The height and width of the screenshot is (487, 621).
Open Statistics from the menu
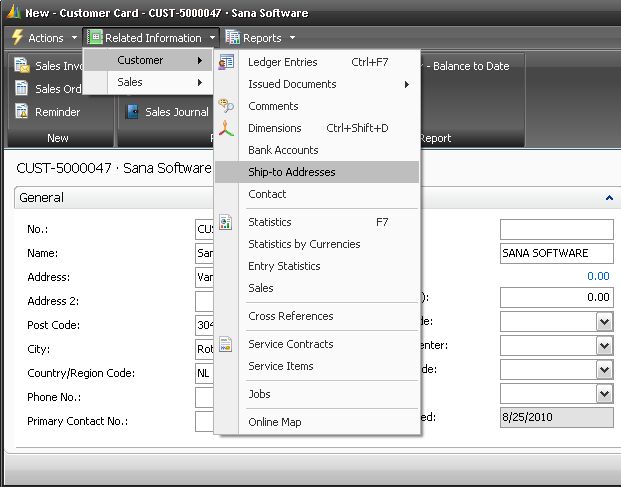click(x=317, y=222)
